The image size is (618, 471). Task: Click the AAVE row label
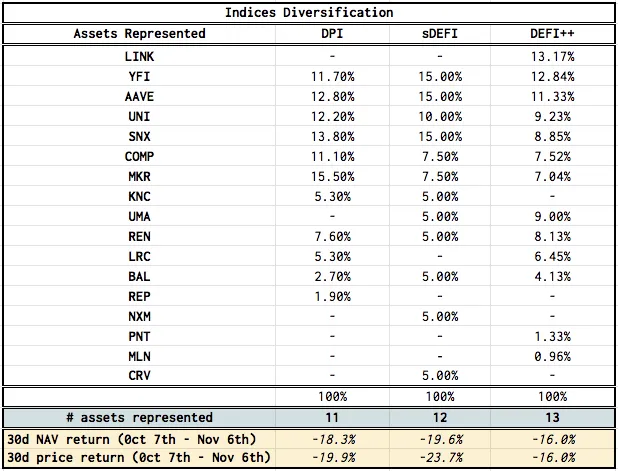tap(139, 97)
